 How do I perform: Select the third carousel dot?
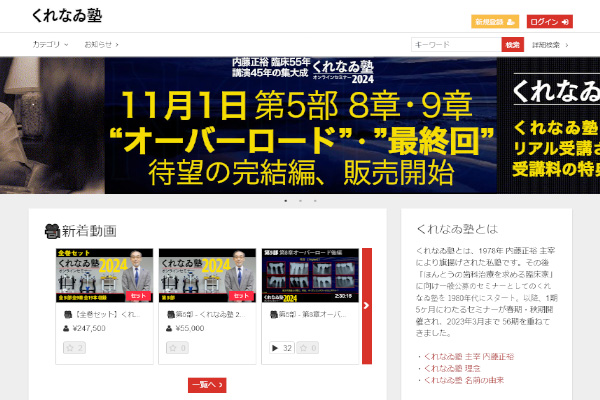pos(315,201)
